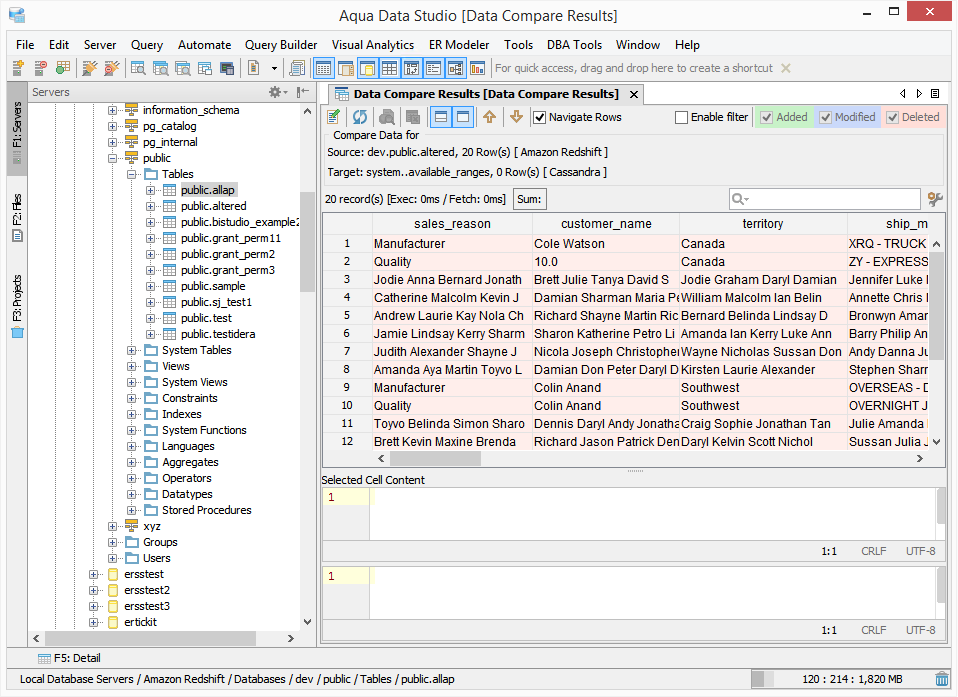Expand the System Tables folder
958x697 pixels.
[132, 350]
